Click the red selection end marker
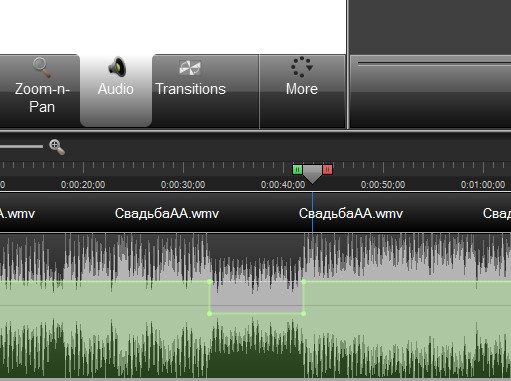Screen dimensions: 511x381 click(327, 170)
